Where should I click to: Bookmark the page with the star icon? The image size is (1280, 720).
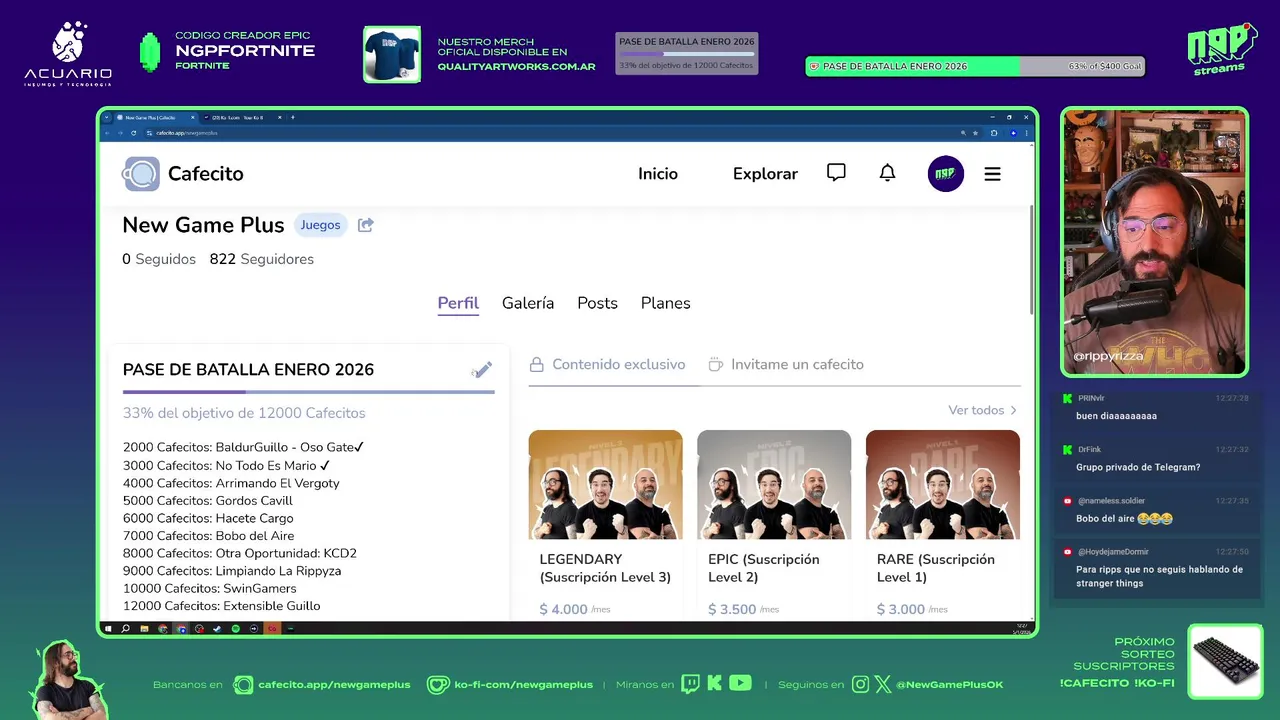click(x=975, y=133)
